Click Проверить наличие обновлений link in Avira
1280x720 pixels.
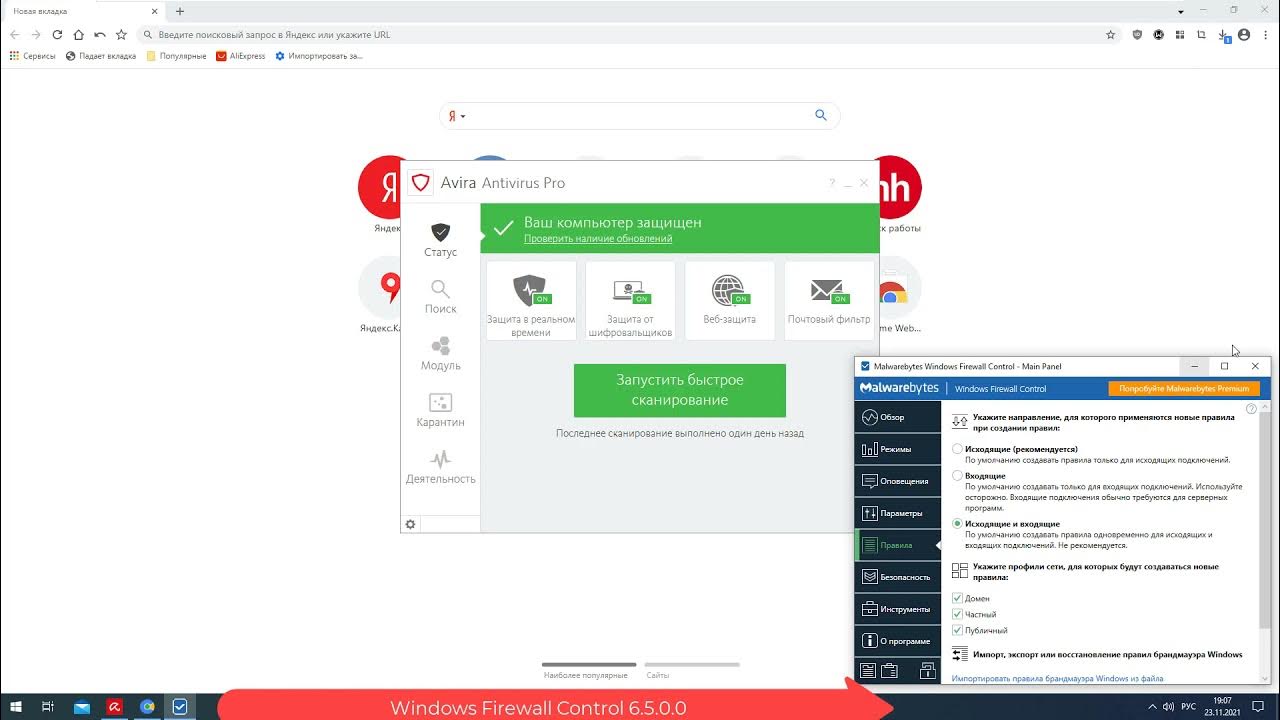coord(598,239)
